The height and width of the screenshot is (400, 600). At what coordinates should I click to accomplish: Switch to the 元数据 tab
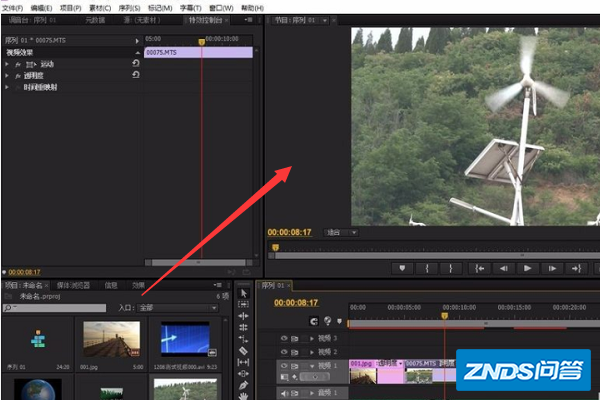point(95,20)
